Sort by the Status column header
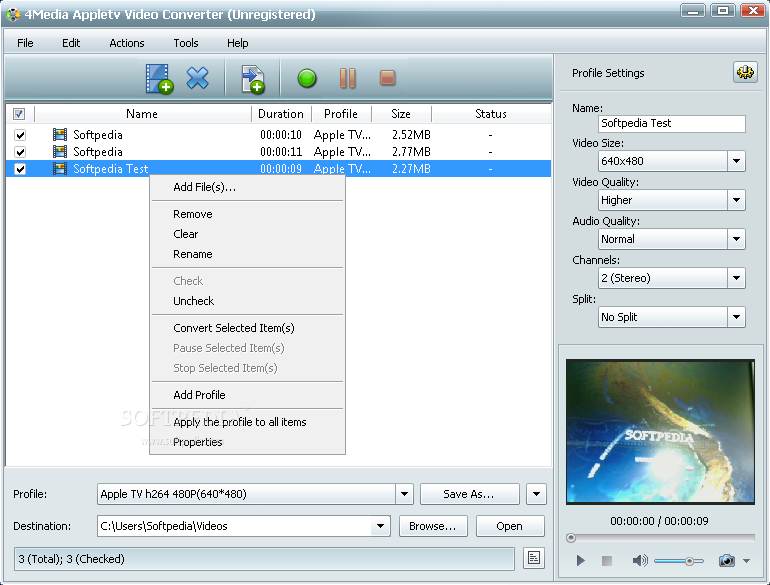This screenshot has height=585, width=770. [x=491, y=114]
